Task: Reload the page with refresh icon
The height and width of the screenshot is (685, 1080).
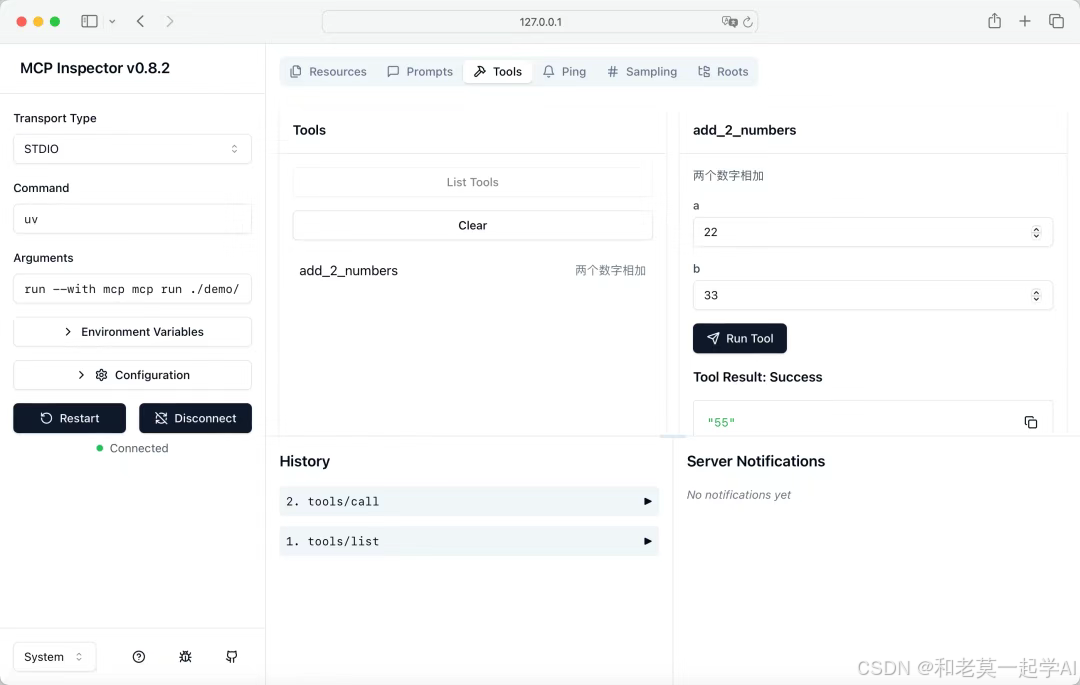Action: 747,22
